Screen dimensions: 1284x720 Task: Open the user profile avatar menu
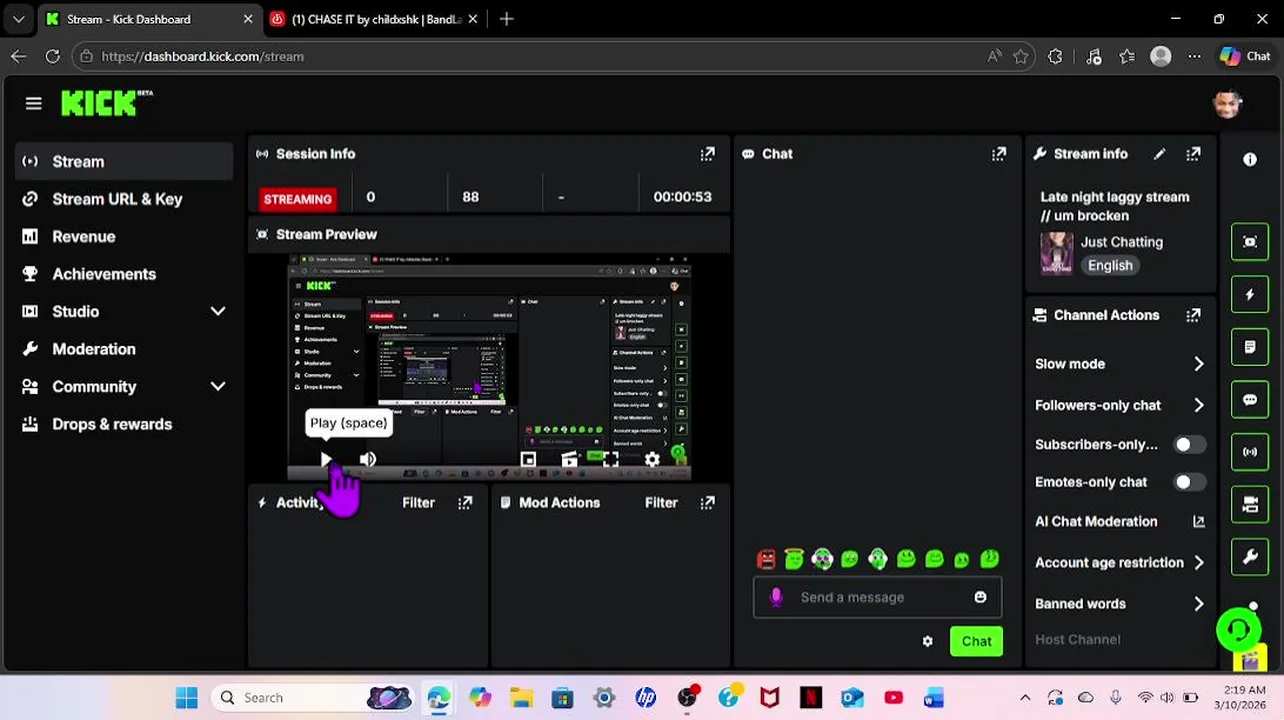[1227, 103]
